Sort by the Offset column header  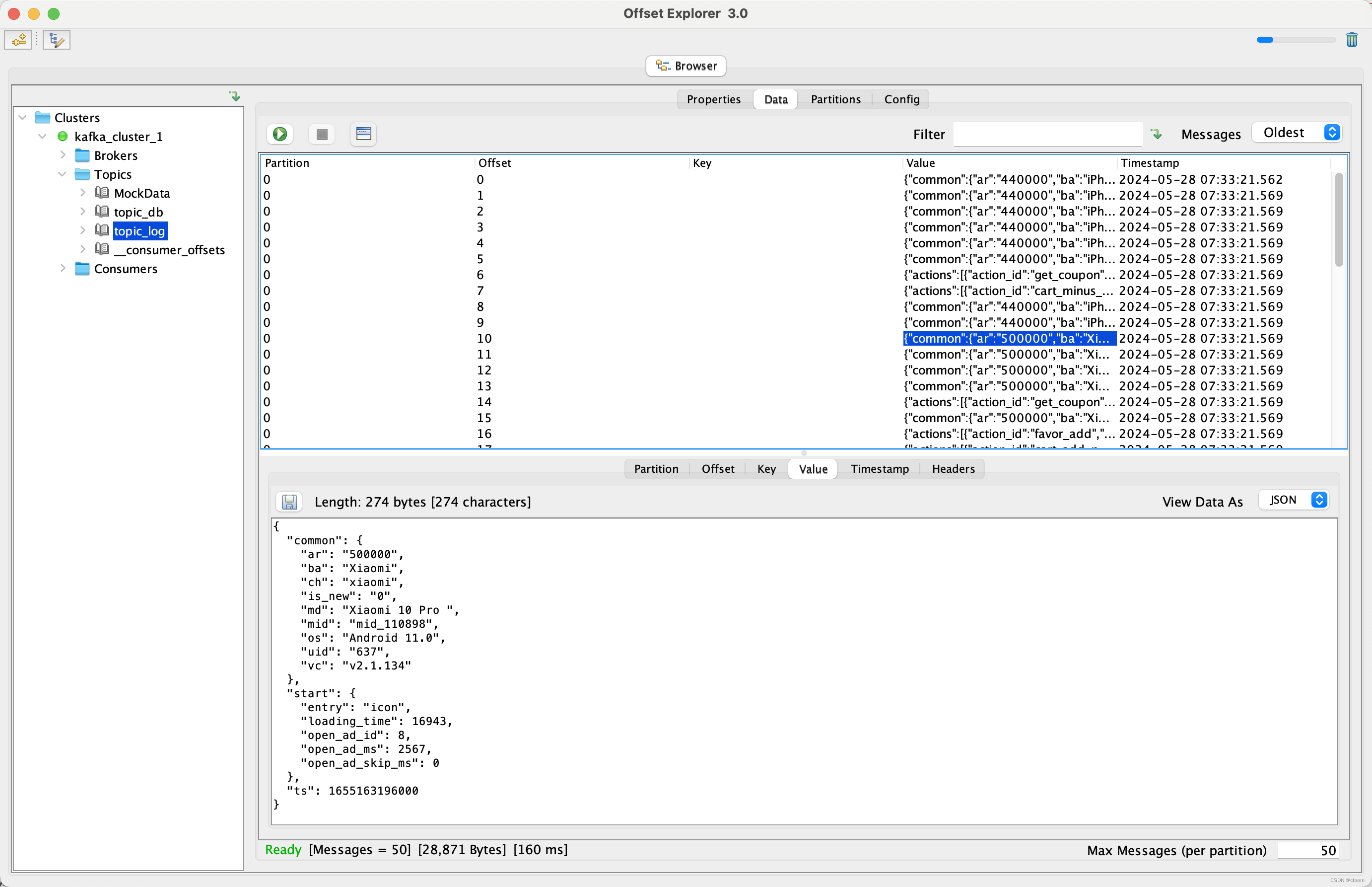[x=582, y=163]
